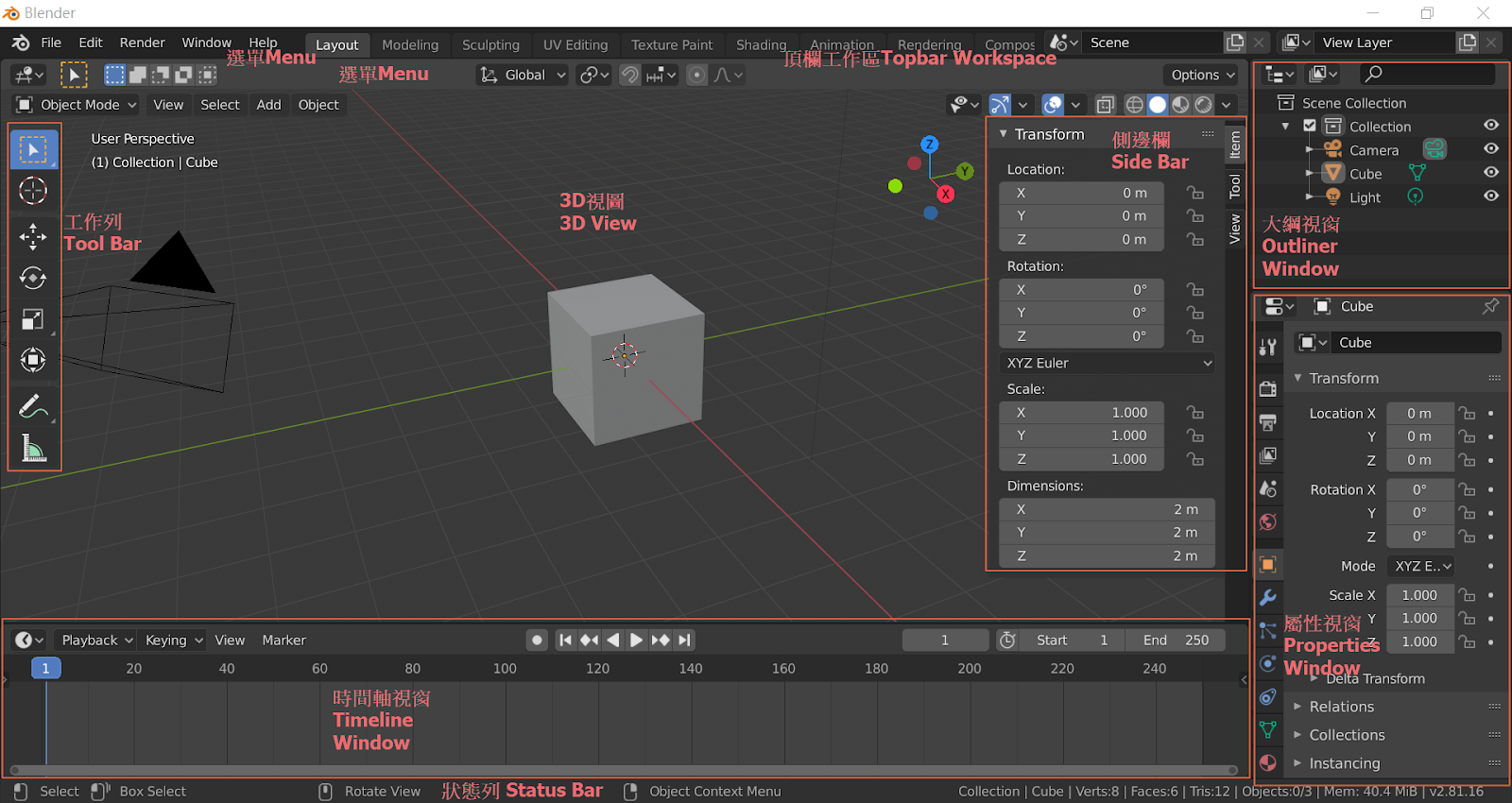Open the World properties tab icon
This screenshot has width=1512, height=803.
click(x=1268, y=521)
